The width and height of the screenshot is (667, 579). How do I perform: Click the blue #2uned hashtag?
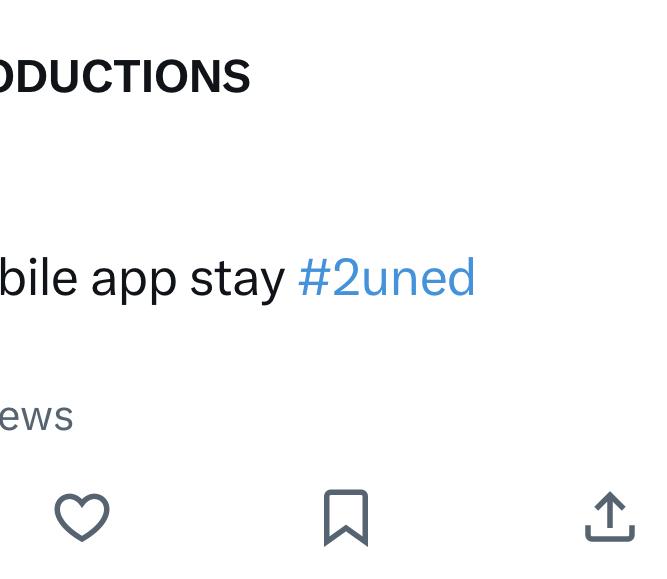(386, 278)
